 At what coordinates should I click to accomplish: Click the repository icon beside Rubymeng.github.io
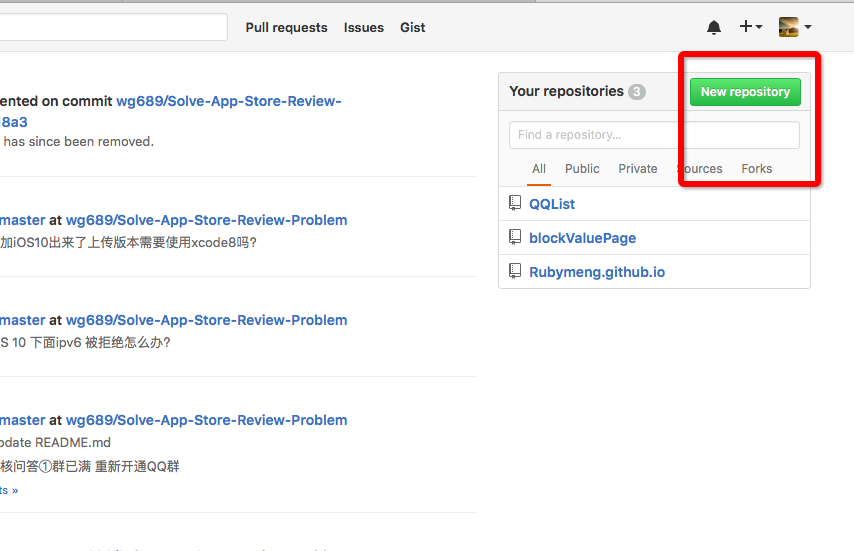[x=515, y=271]
